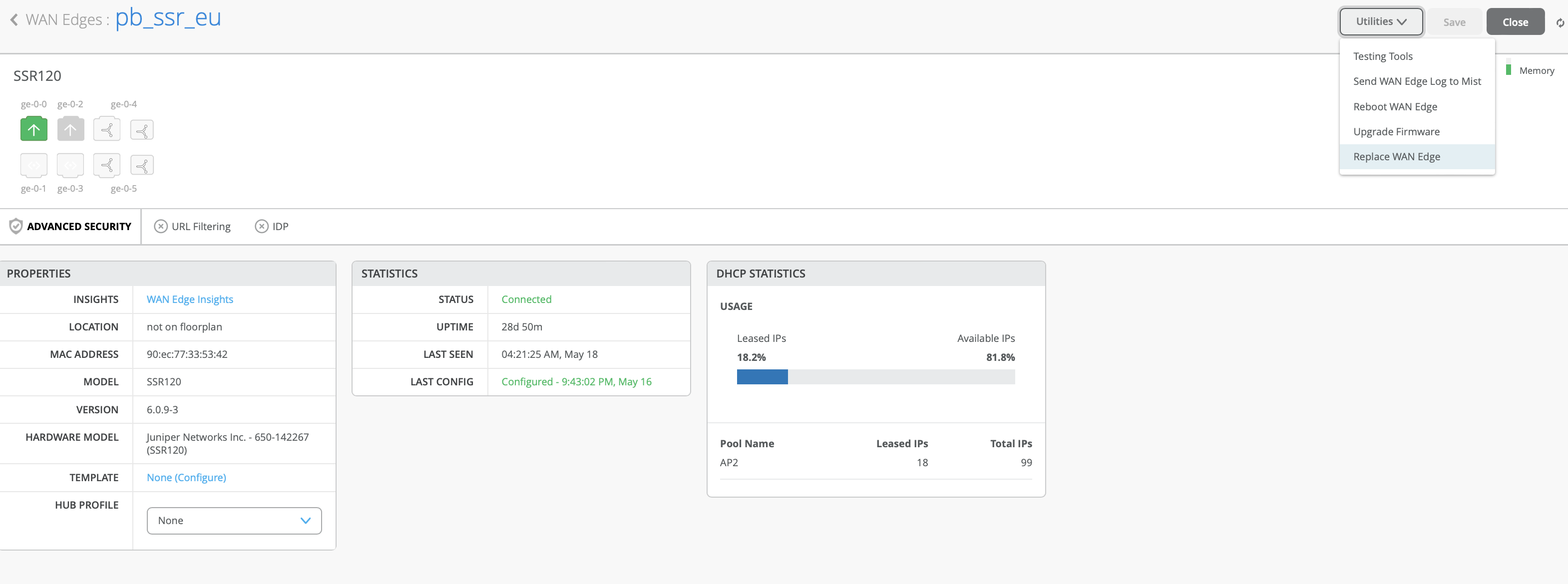Viewport: 1568px width, 584px height.
Task: Open the Hub Profile dropdown
Action: (234, 521)
